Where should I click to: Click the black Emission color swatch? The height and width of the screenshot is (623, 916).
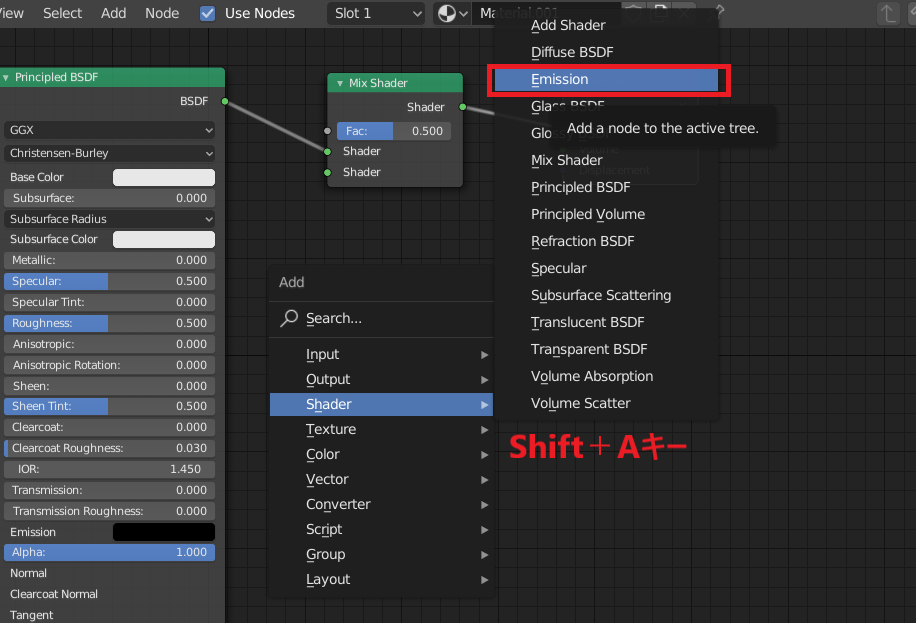[x=164, y=532]
